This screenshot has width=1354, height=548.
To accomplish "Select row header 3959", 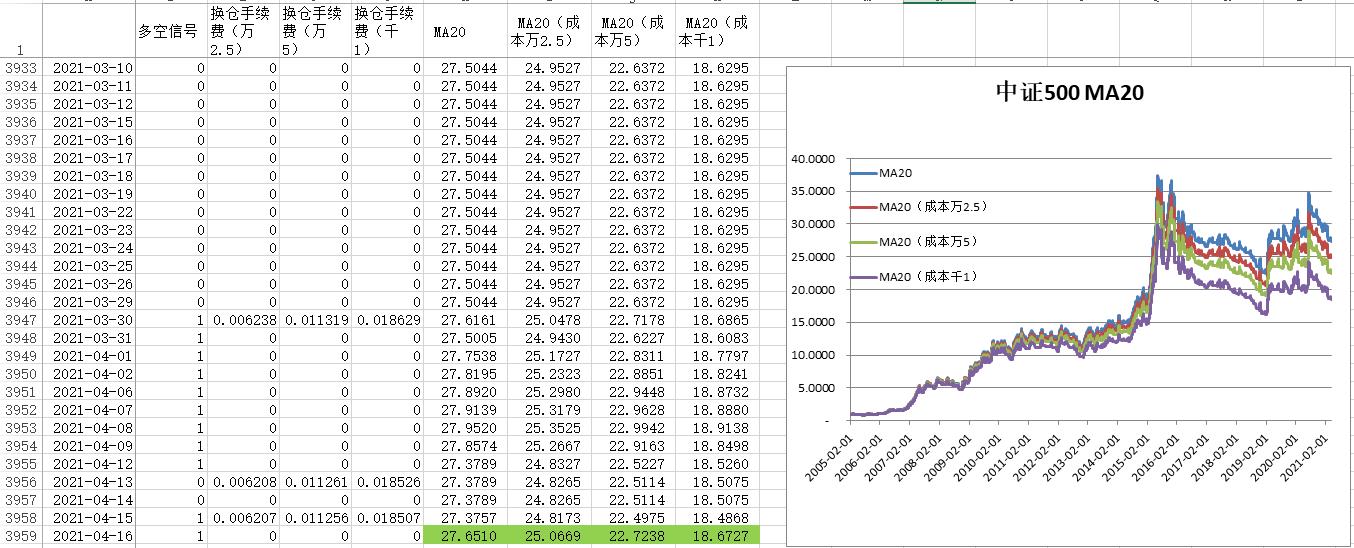I will (21, 536).
